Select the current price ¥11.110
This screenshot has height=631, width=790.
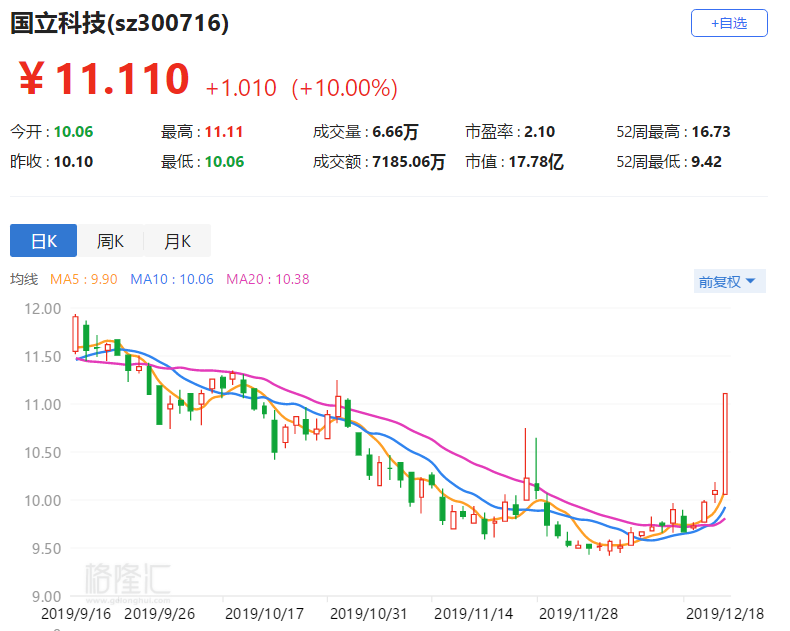pyautogui.click(x=104, y=79)
